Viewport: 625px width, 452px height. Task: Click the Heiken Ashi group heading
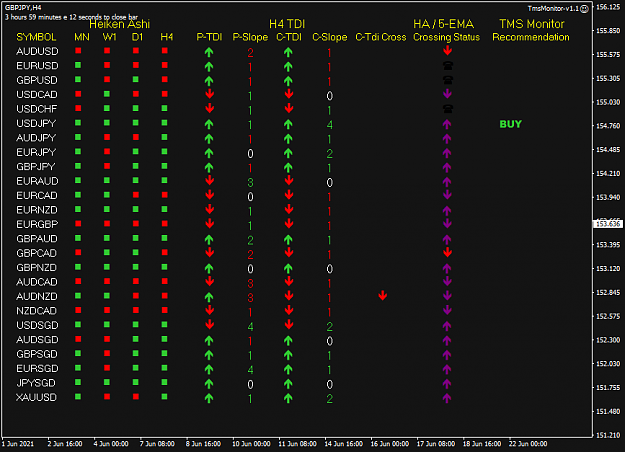(120, 24)
